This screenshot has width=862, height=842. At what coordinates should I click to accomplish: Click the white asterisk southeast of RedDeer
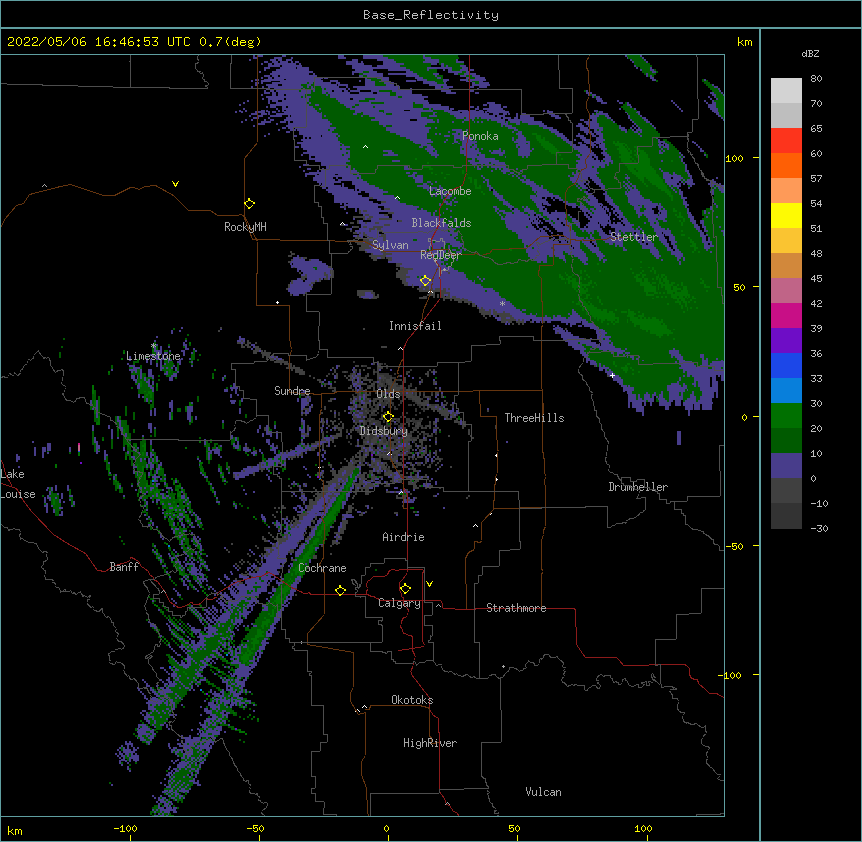(x=502, y=304)
